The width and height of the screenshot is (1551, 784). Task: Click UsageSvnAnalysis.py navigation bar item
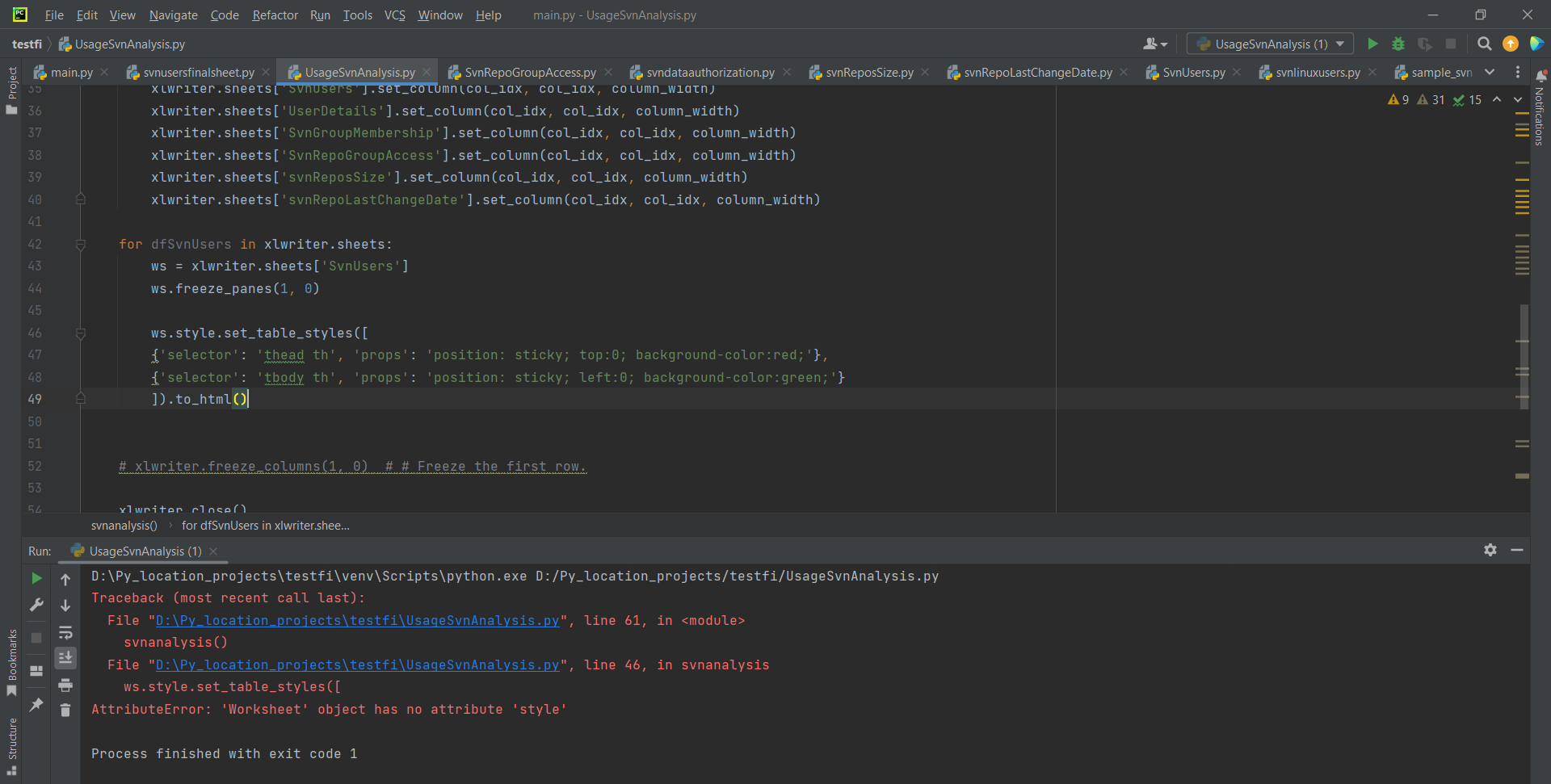(121, 44)
